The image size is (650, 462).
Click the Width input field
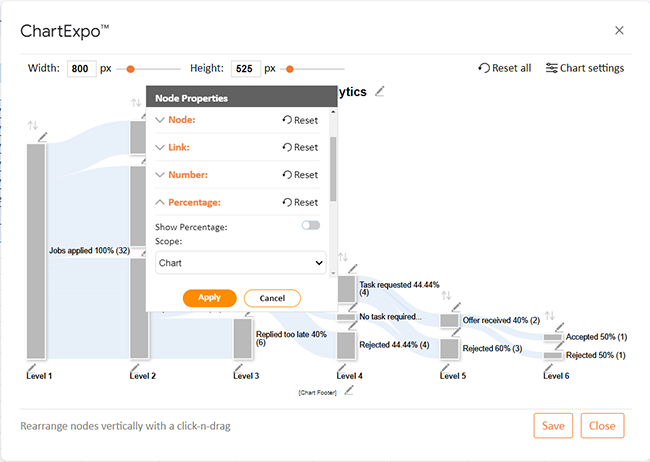82,68
